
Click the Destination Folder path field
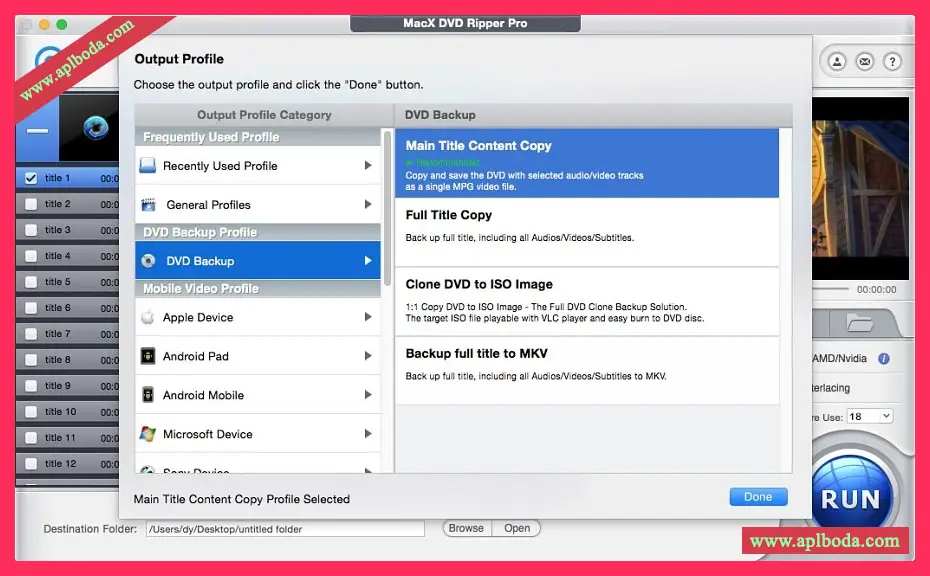tap(285, 529)
